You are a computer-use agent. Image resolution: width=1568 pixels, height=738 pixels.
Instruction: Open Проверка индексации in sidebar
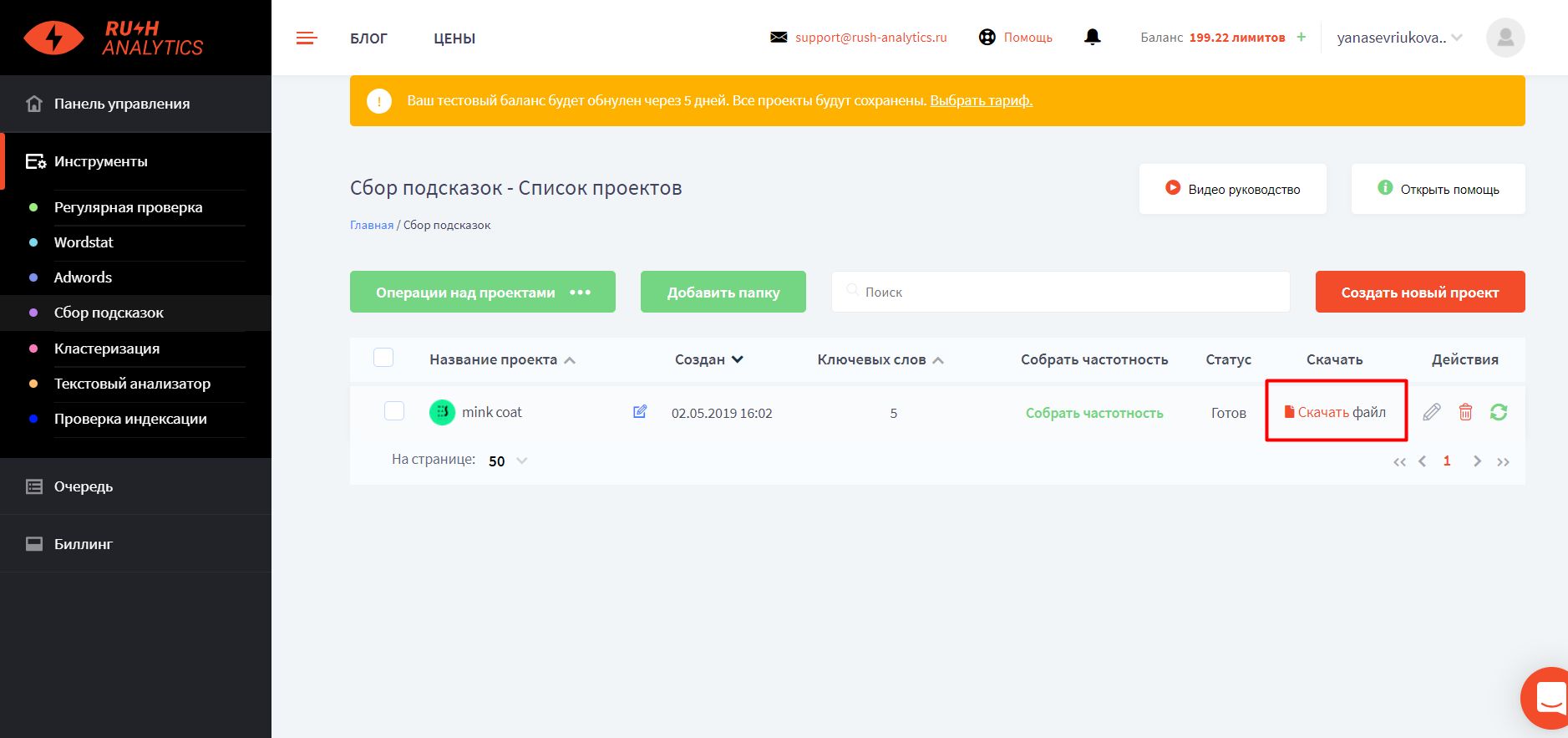coord(130,419)
